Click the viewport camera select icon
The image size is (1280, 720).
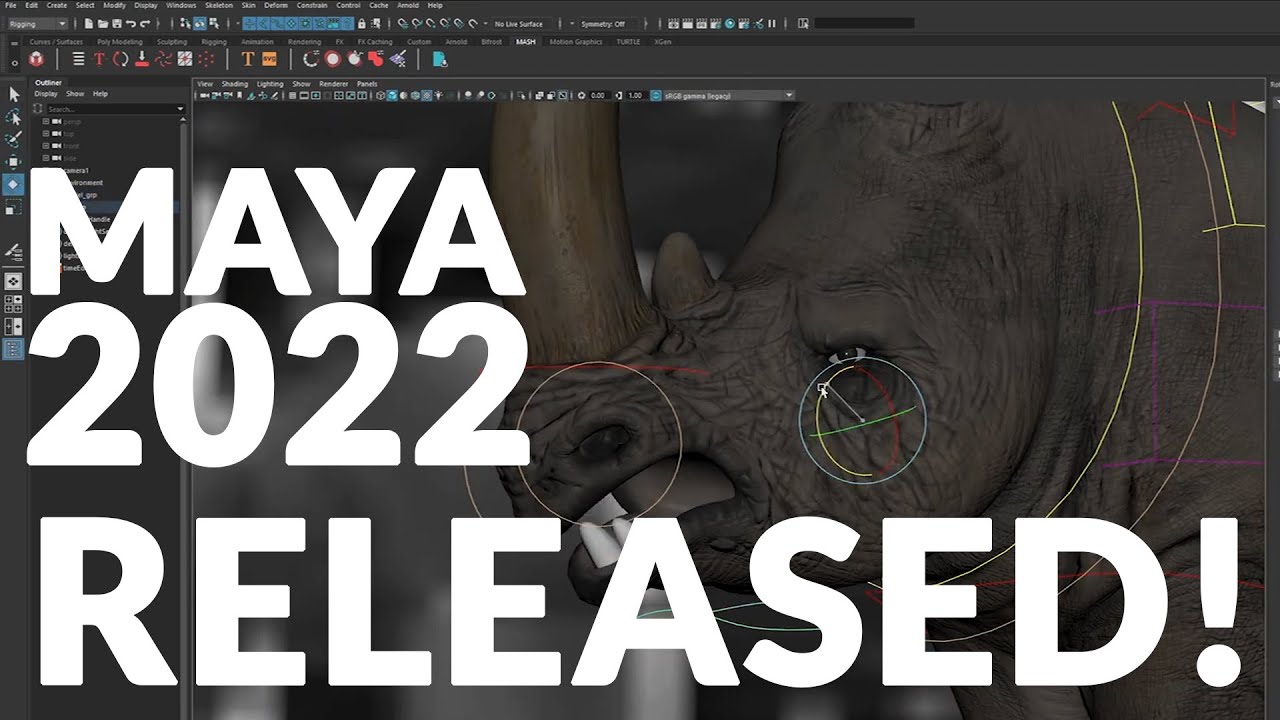point(204,96)
